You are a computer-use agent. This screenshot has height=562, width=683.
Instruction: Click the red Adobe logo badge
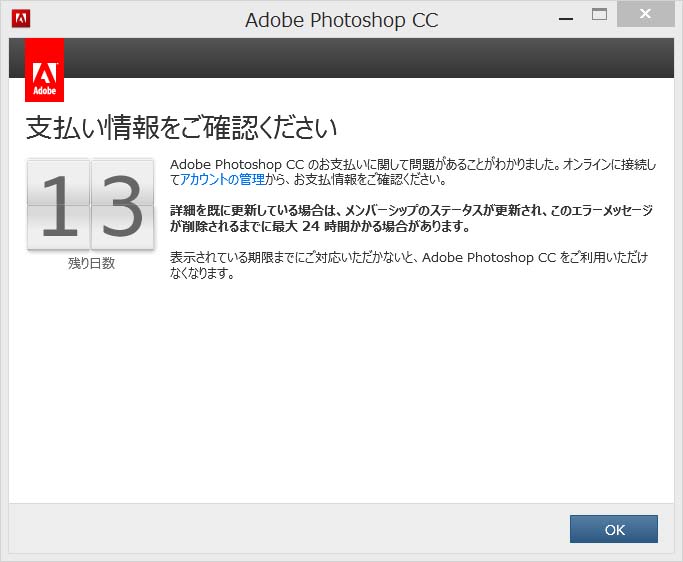(x=44, y=70)
